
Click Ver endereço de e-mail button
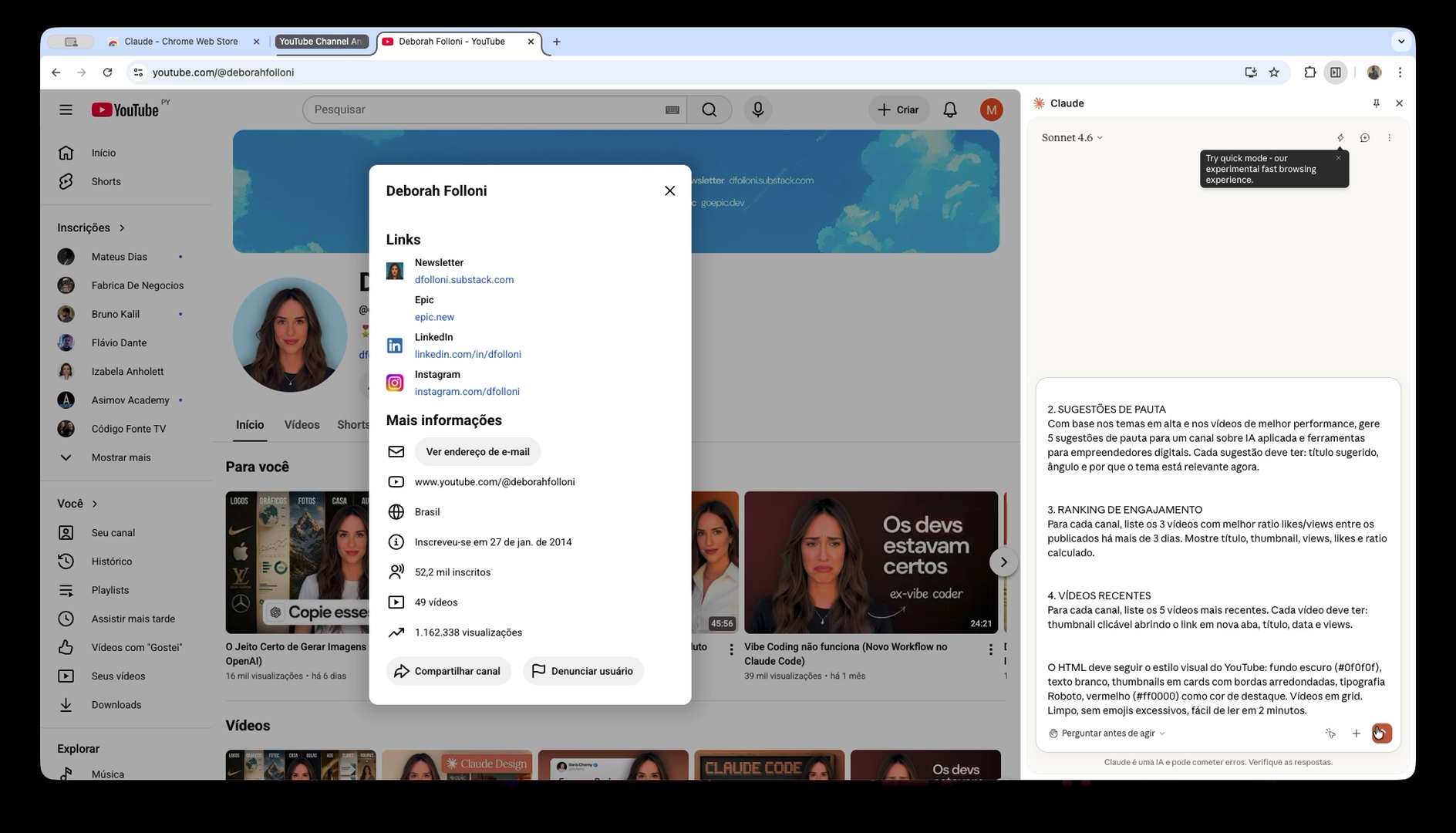click(477, 452)
